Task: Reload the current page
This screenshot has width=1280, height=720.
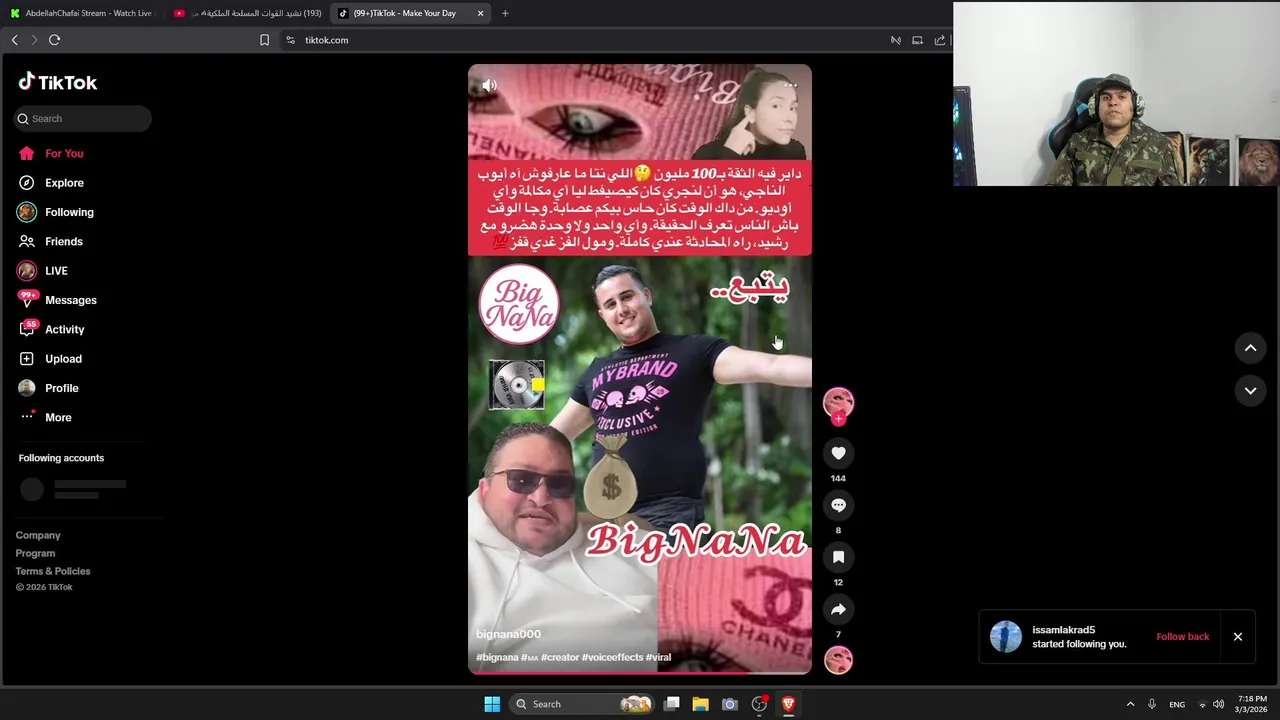Action: click(54, 40)
